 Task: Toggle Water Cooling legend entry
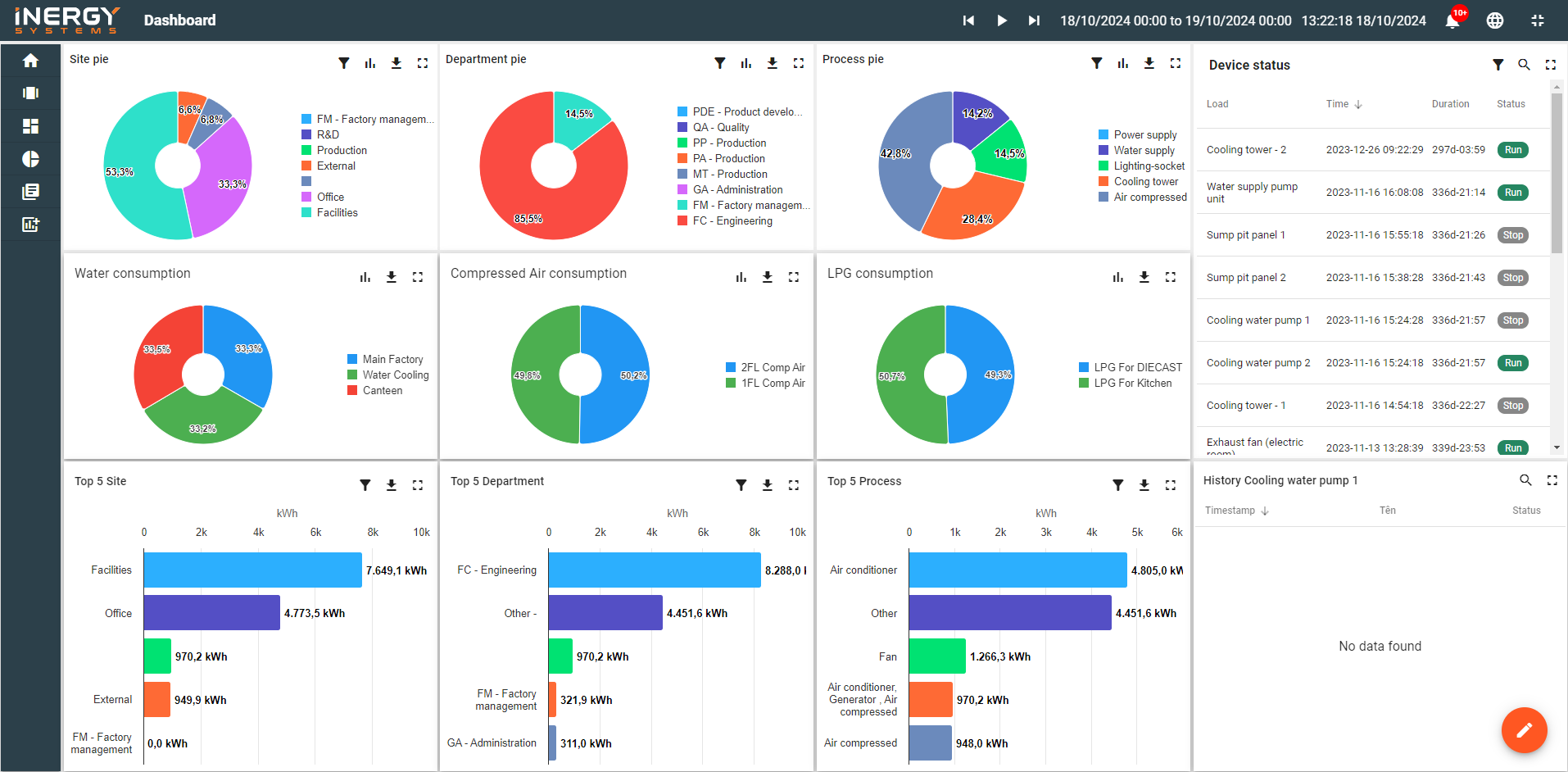click(387, 375)
